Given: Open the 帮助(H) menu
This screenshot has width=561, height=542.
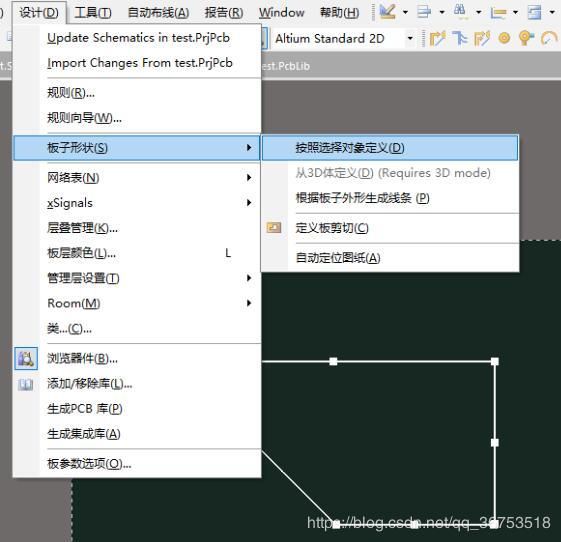Looking at the screenshot, I should pos(339,13).
